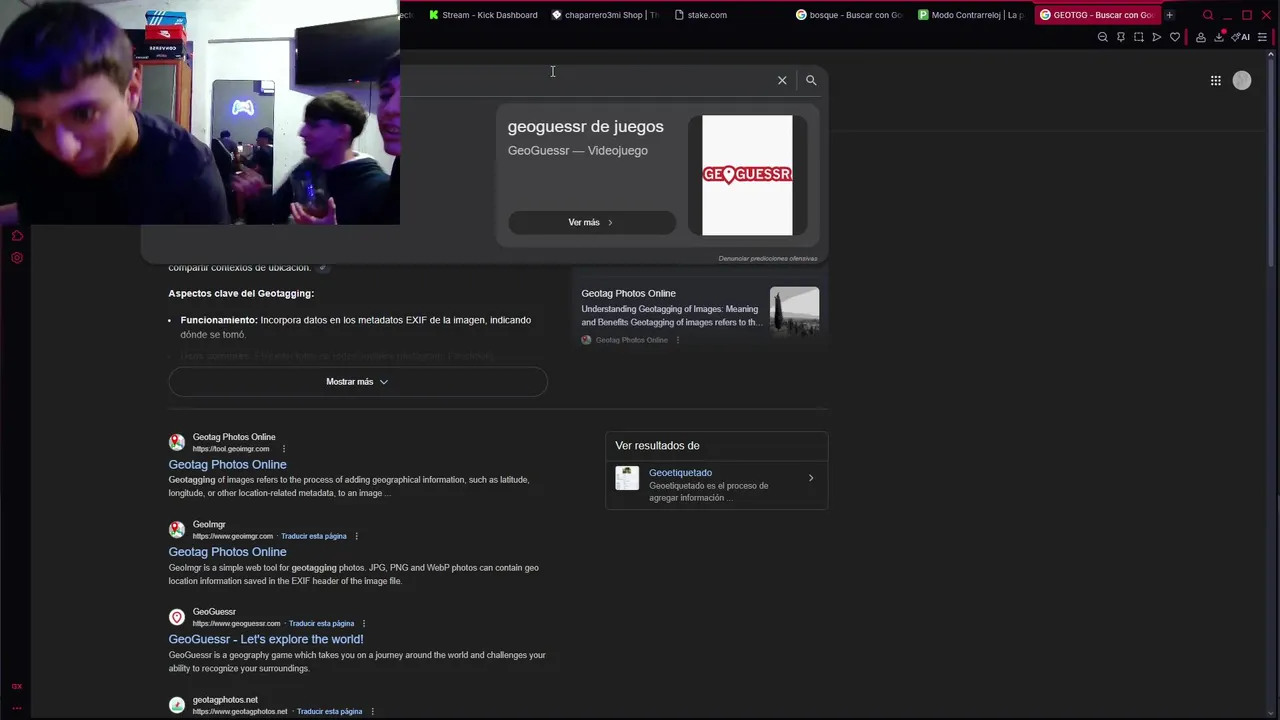Switch to Modo Contrarreloj tab
This screenshot has height=720, width=1280.
[x=971, y=15]
